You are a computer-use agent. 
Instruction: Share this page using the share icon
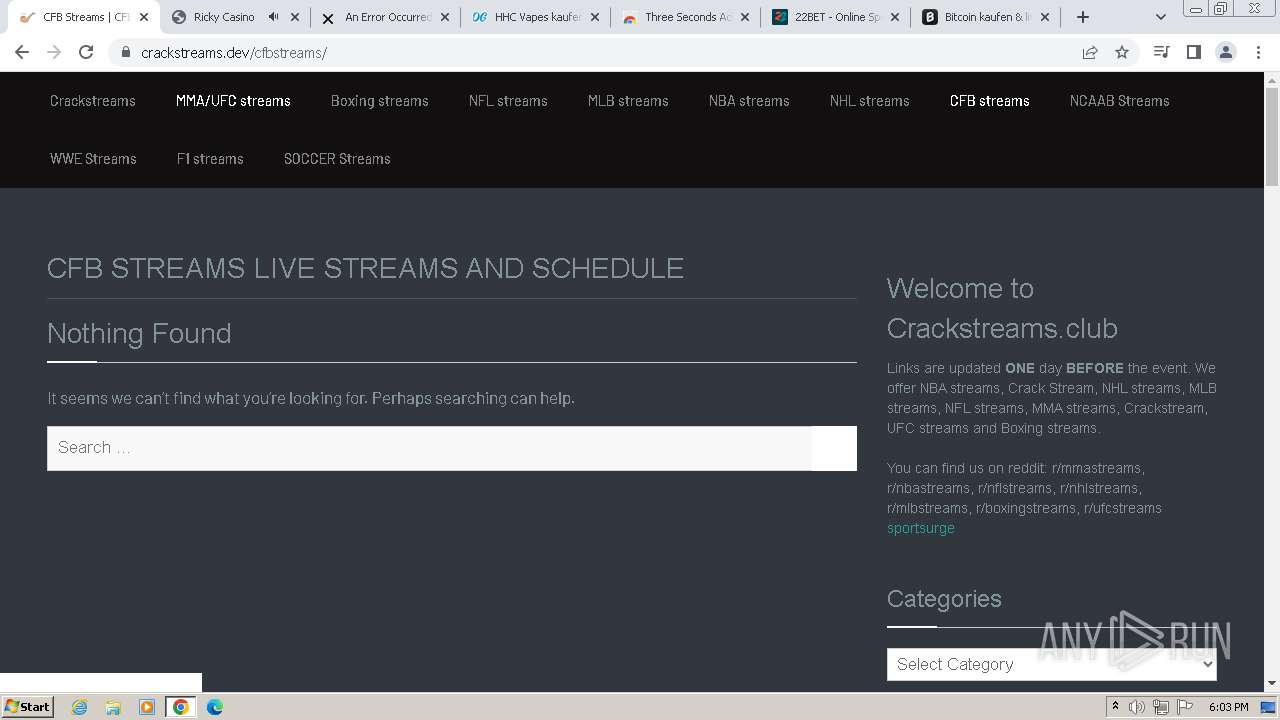click(1090, 52)
